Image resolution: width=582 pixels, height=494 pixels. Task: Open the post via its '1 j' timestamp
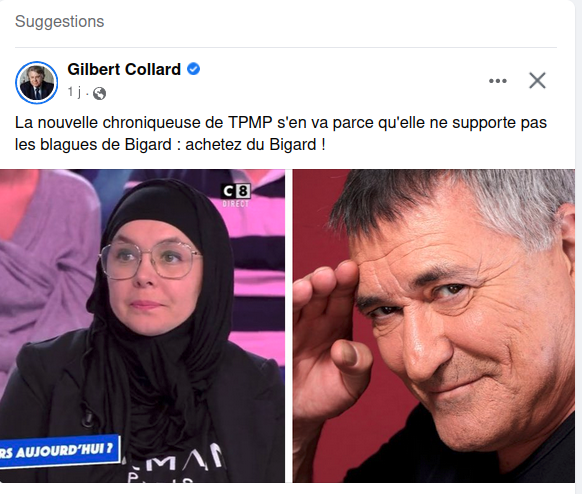point(74,91)
